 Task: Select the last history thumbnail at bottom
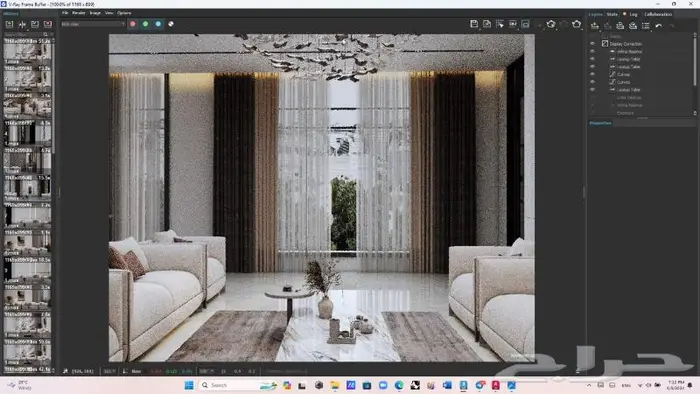27,369
